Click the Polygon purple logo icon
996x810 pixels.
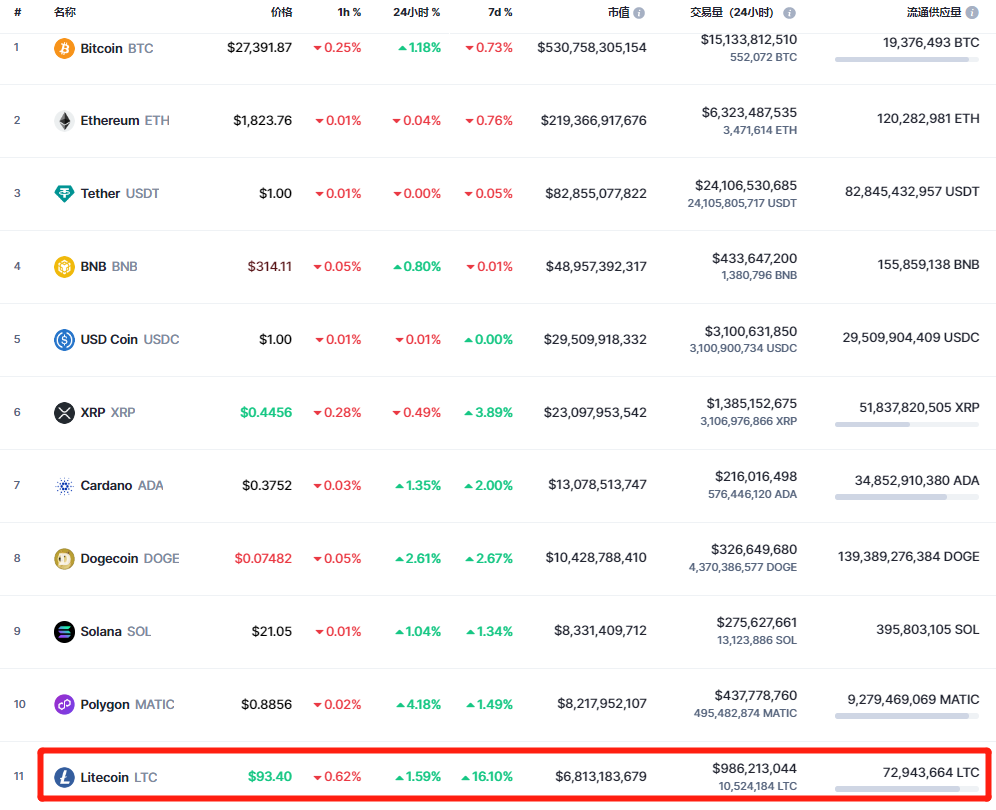[64, 705]
